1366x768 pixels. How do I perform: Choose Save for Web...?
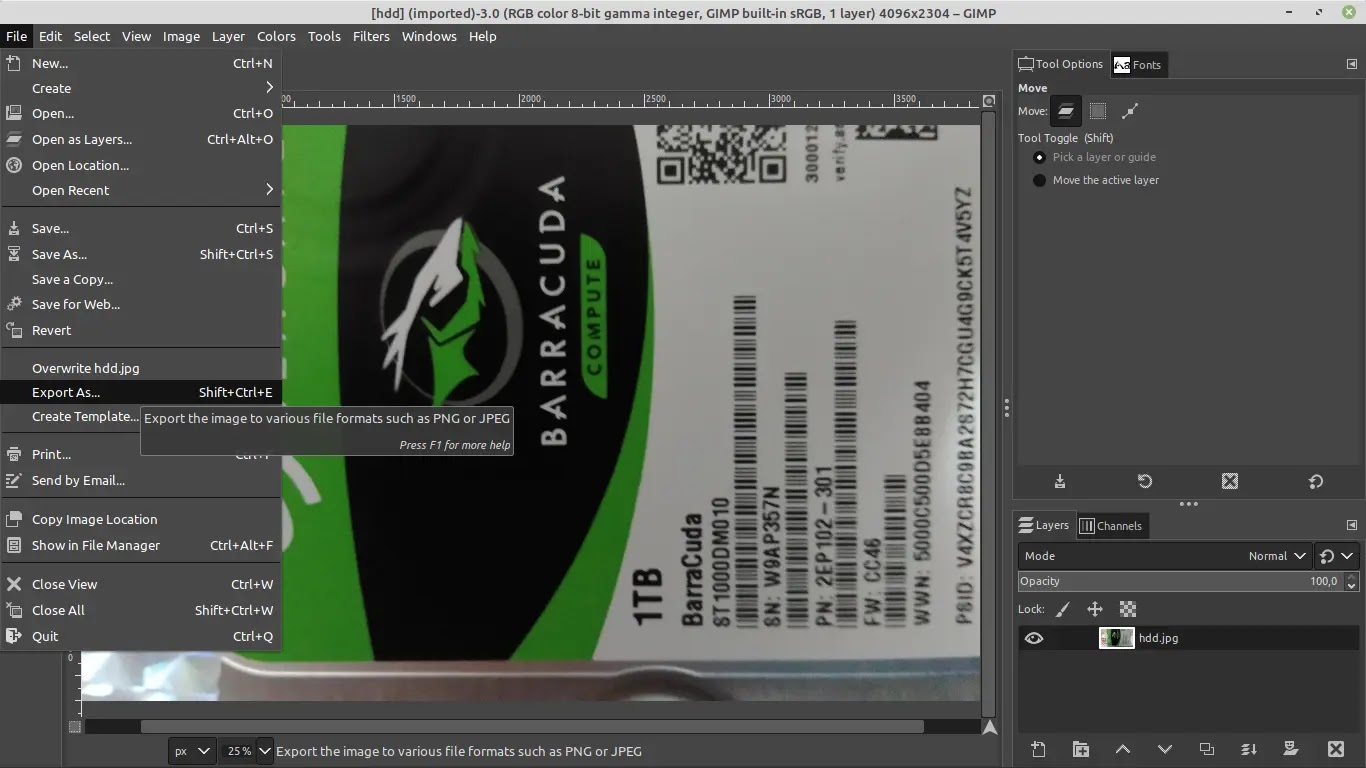141,304
